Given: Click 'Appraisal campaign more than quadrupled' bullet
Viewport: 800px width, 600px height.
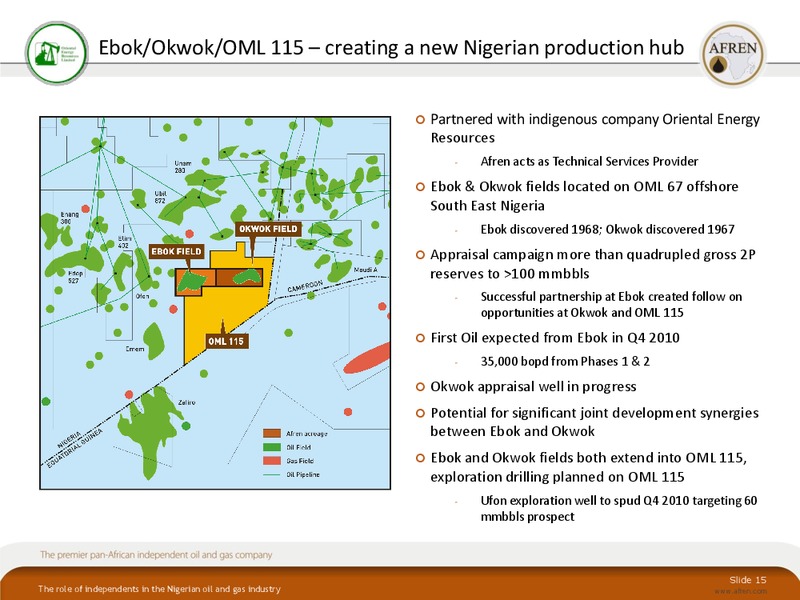Looking at the screenshot, I should 593,264.
